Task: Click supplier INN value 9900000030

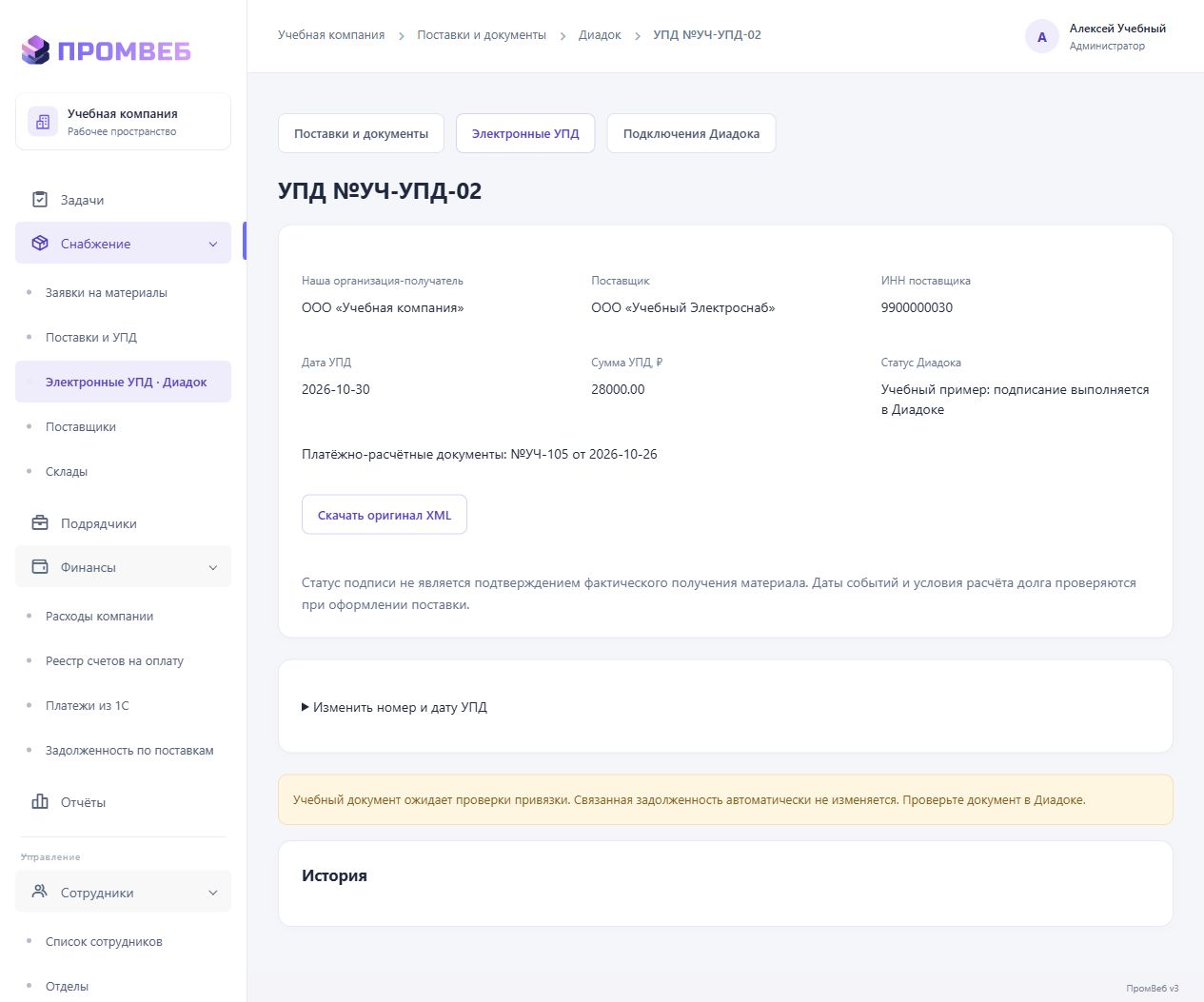Action: tap(917, 308)
